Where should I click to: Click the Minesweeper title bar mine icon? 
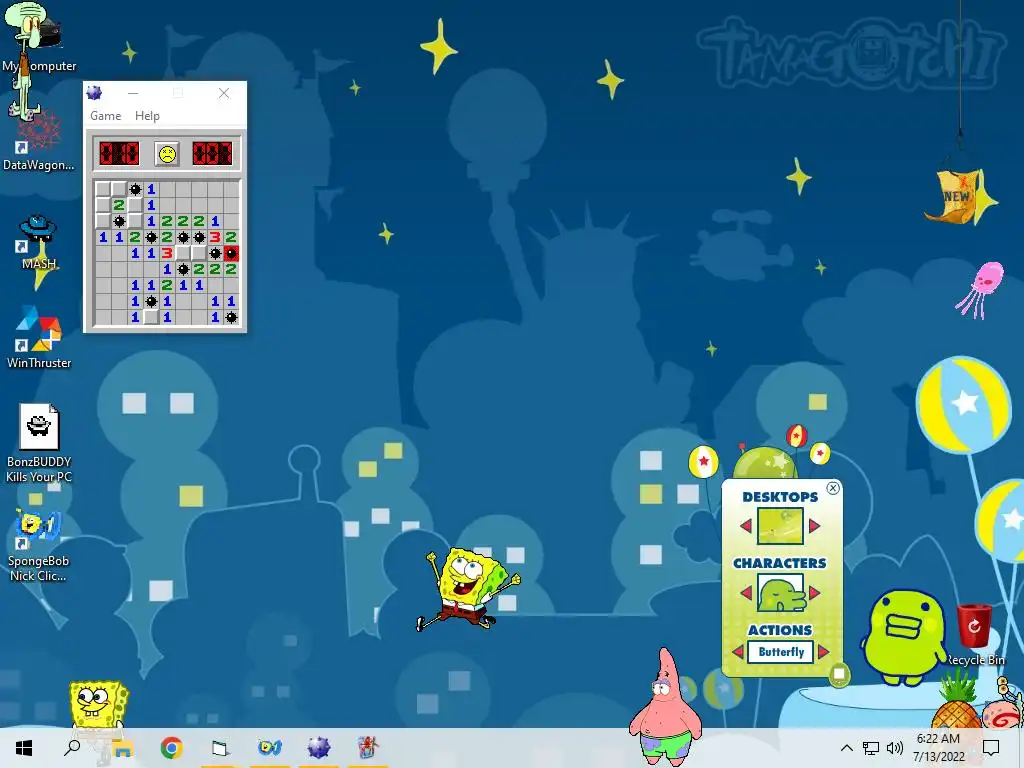point(95,93)
